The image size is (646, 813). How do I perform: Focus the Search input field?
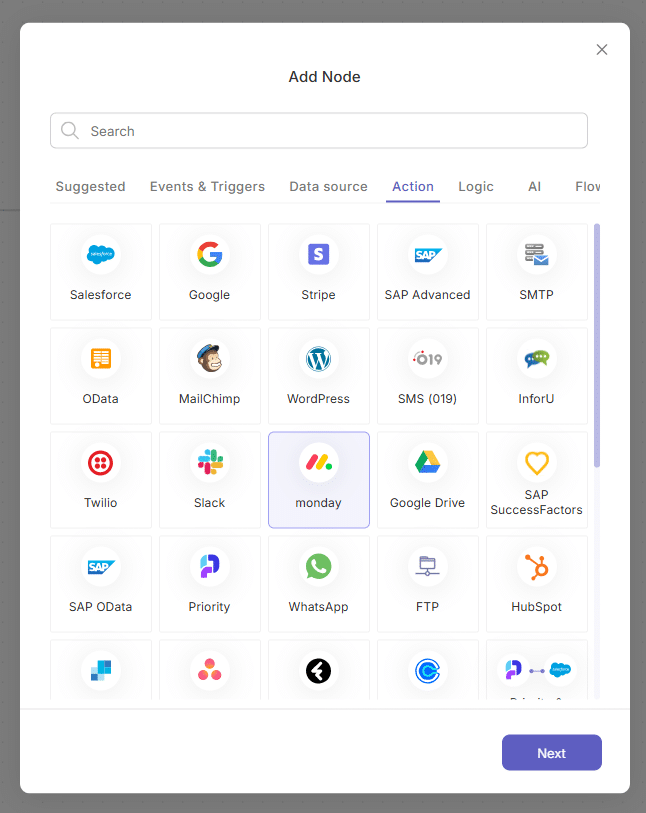[319, 131]
